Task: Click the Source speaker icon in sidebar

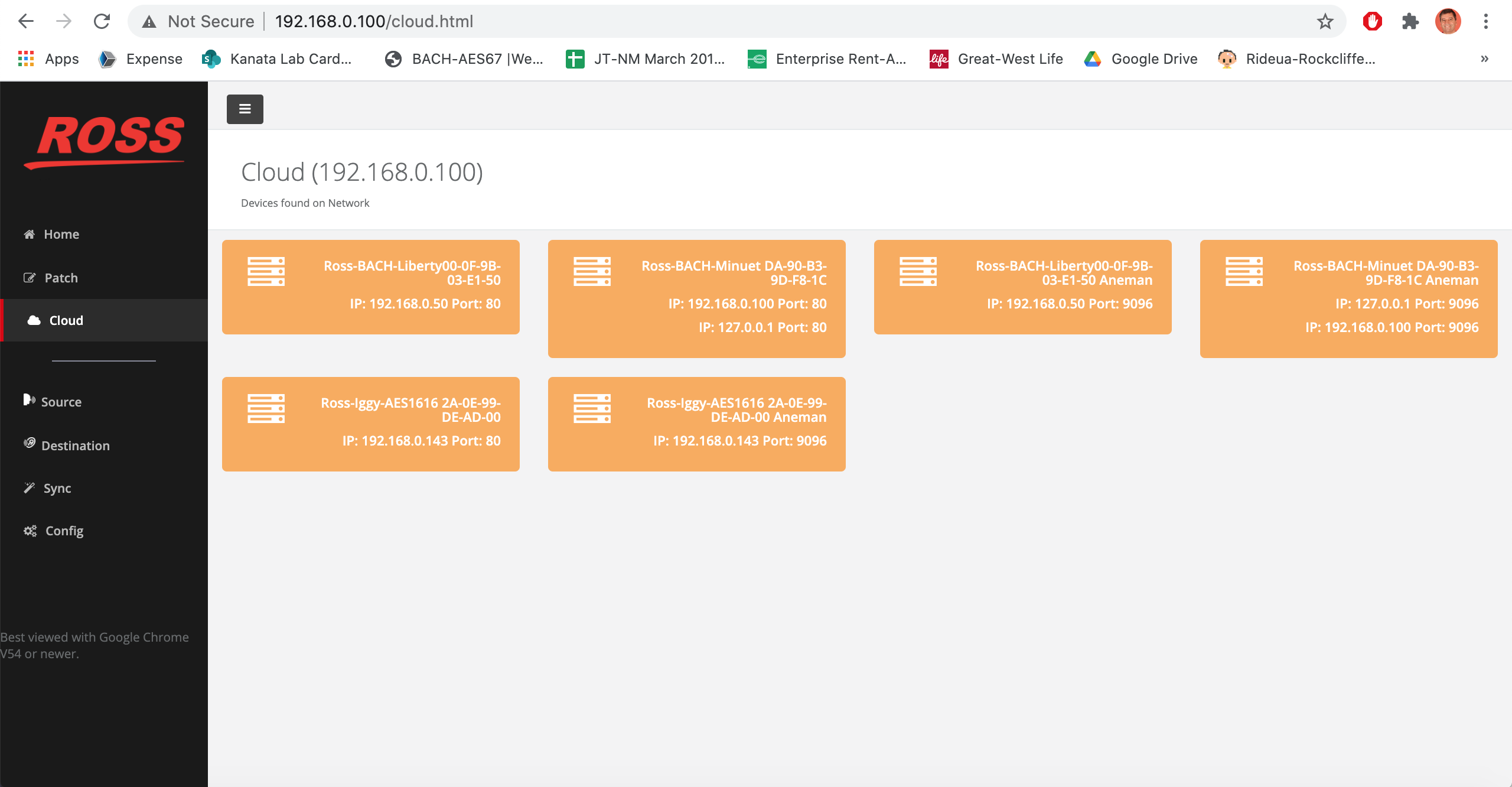Action: [x=29, y=400]
